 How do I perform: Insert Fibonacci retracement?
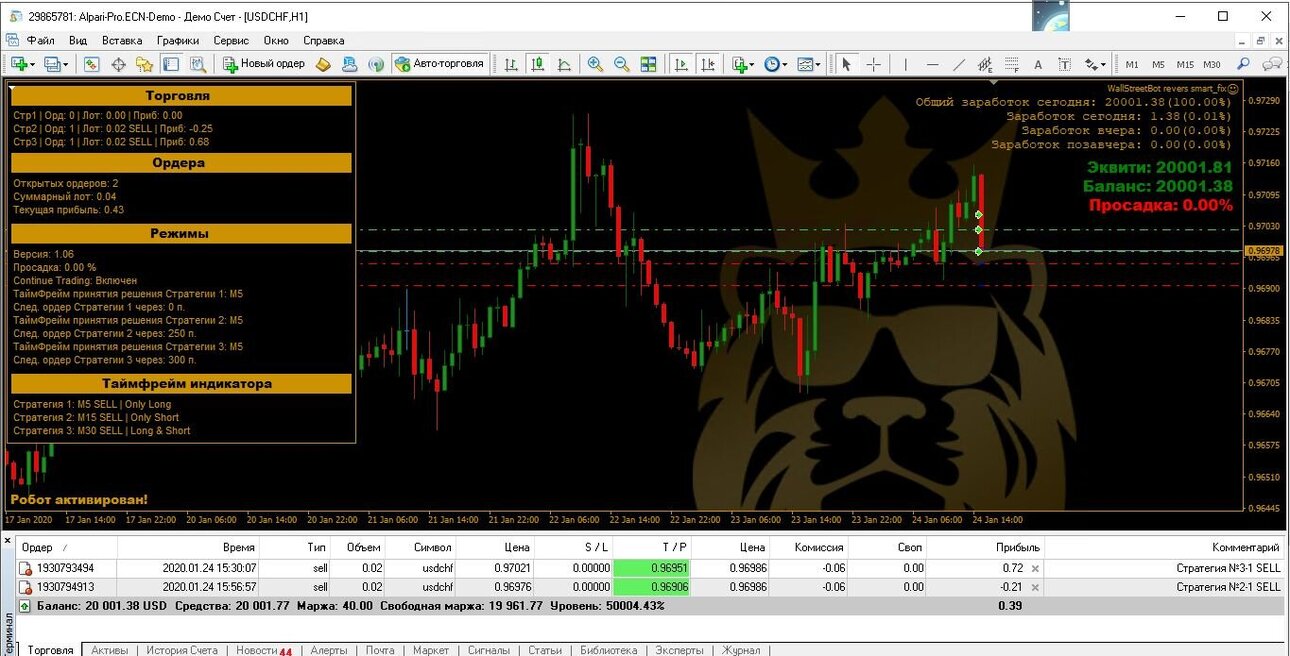[1011, 64]
